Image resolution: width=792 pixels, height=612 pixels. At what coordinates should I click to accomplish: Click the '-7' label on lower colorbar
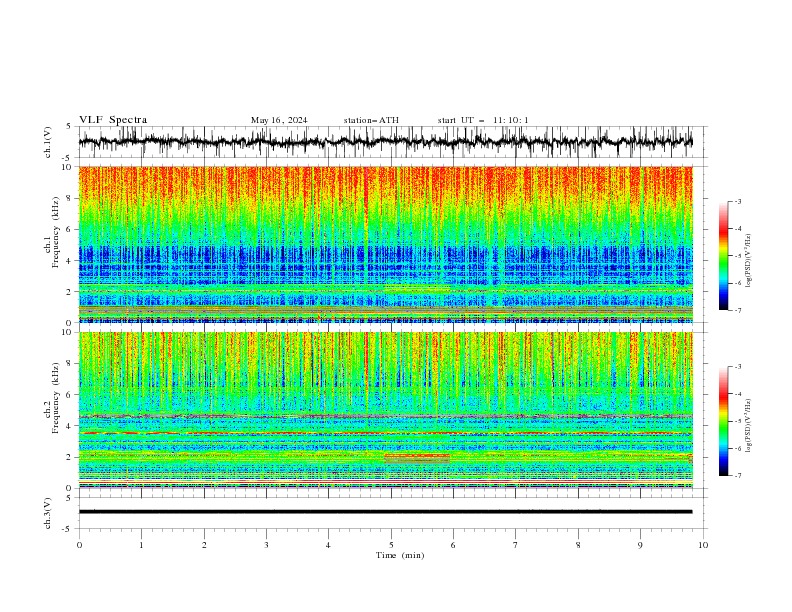tap(738, 476)
